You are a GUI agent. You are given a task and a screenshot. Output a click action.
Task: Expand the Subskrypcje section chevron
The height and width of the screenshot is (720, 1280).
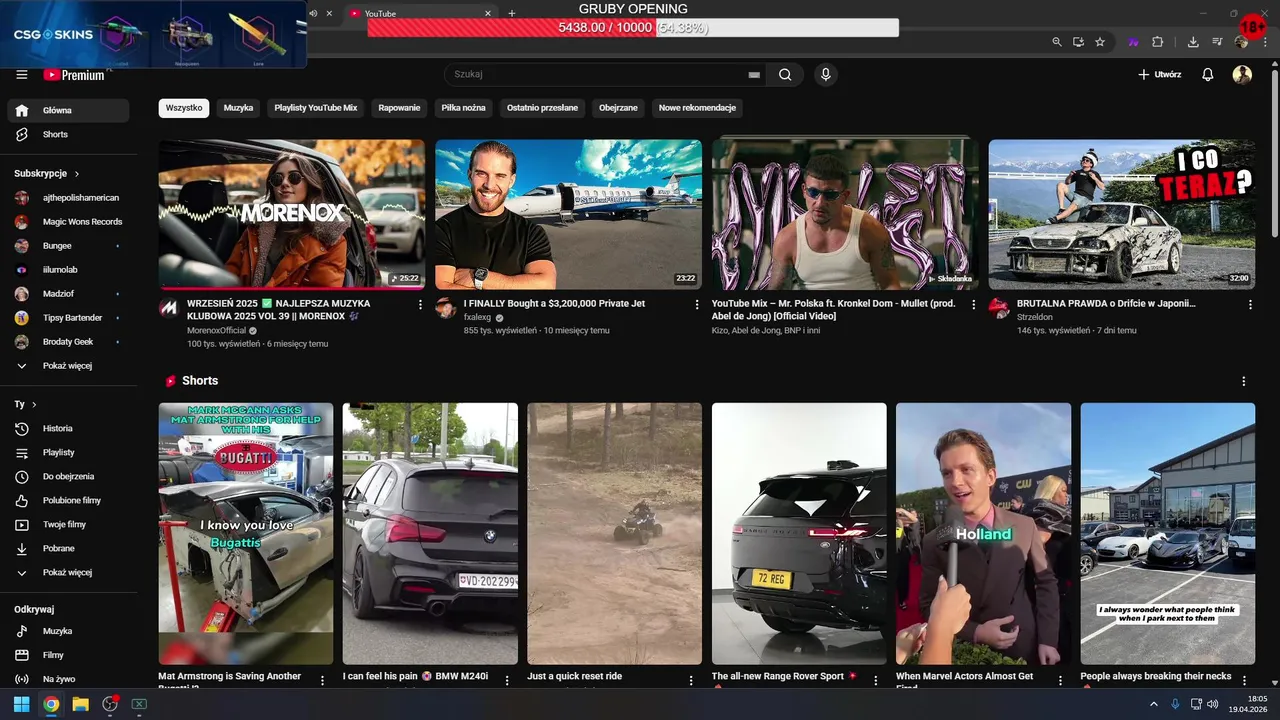[x=77, y=174]
